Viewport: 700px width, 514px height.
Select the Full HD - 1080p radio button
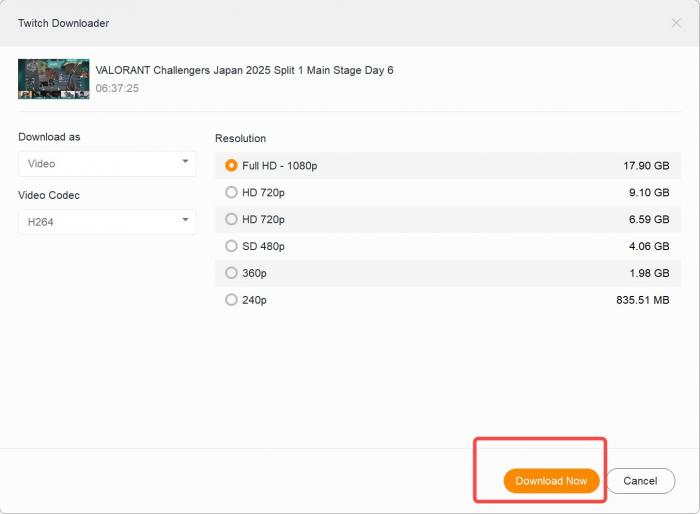click(231, 166)
